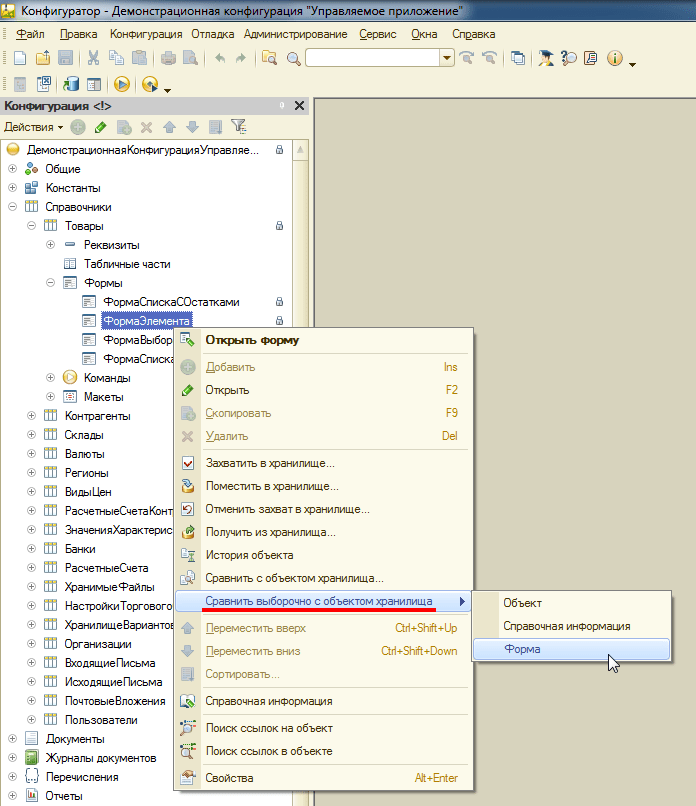Select the Табличные части tree item
The height and width of the screenshot is (806, 696).
click(x=127, y=264)
